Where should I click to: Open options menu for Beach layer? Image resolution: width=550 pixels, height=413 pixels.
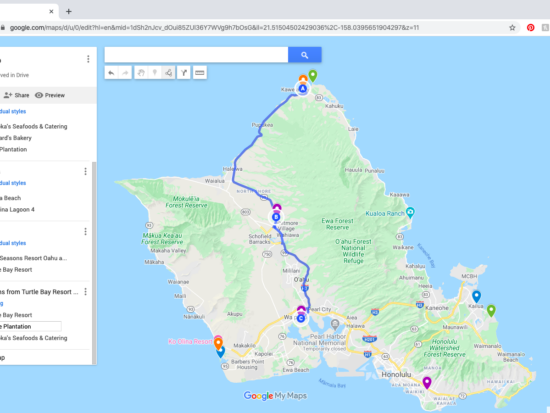tap(85, 171)
